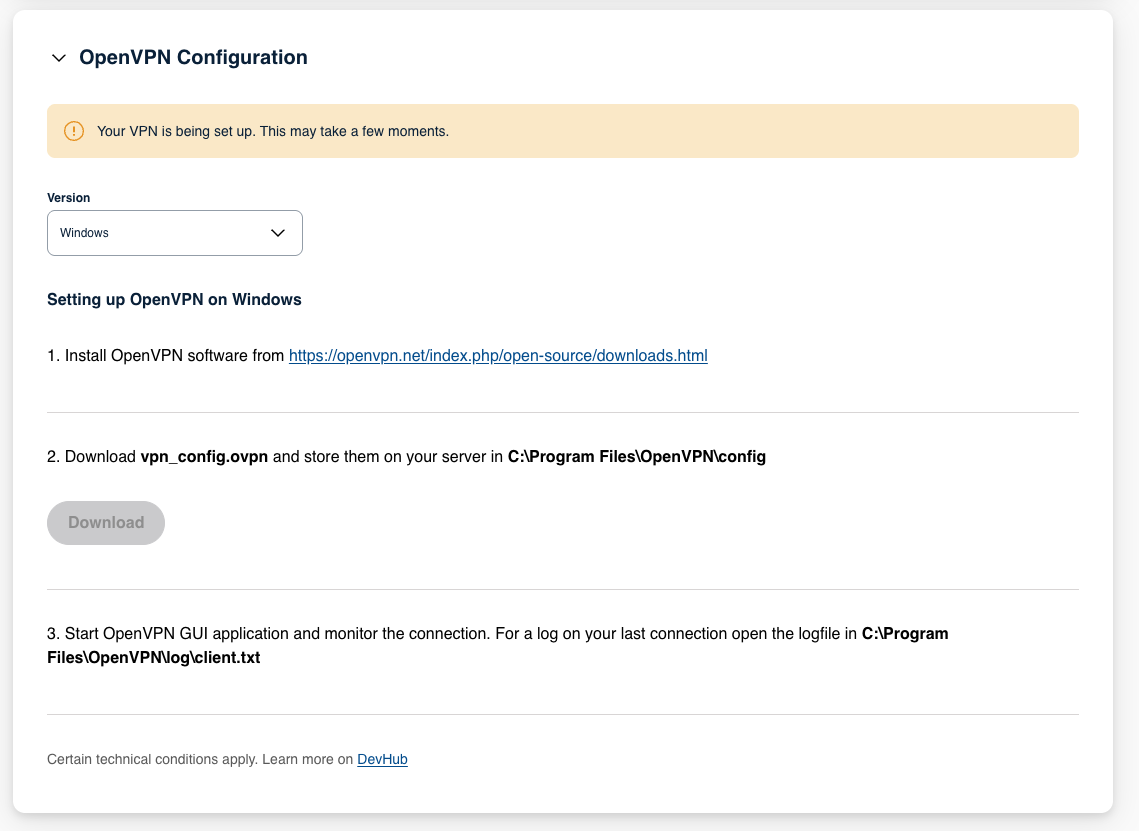
Task: Click the vpn_config.ovpn file name
Action: [204, 457]
